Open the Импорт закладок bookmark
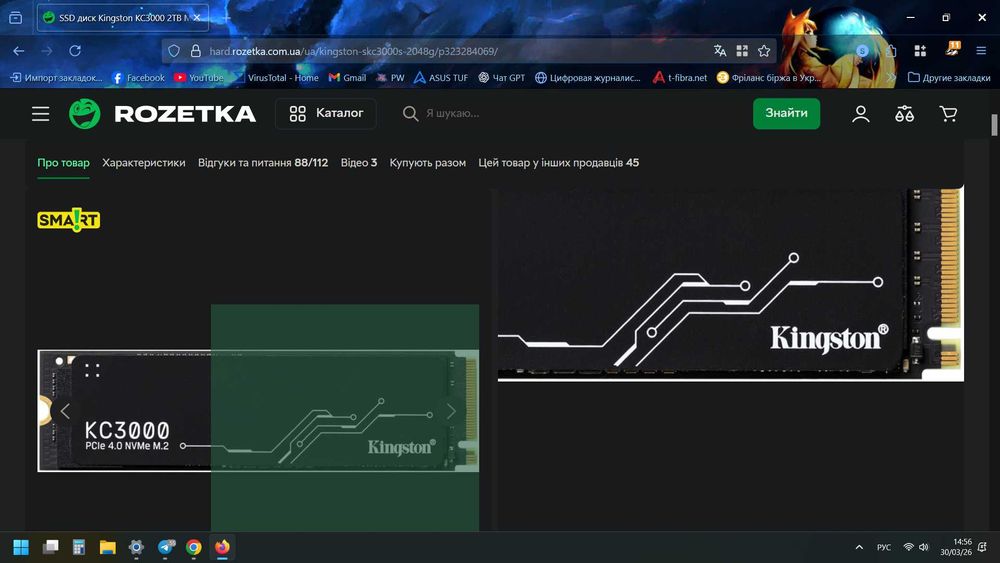The image size is (1000, 563). (x=56, y=78)
